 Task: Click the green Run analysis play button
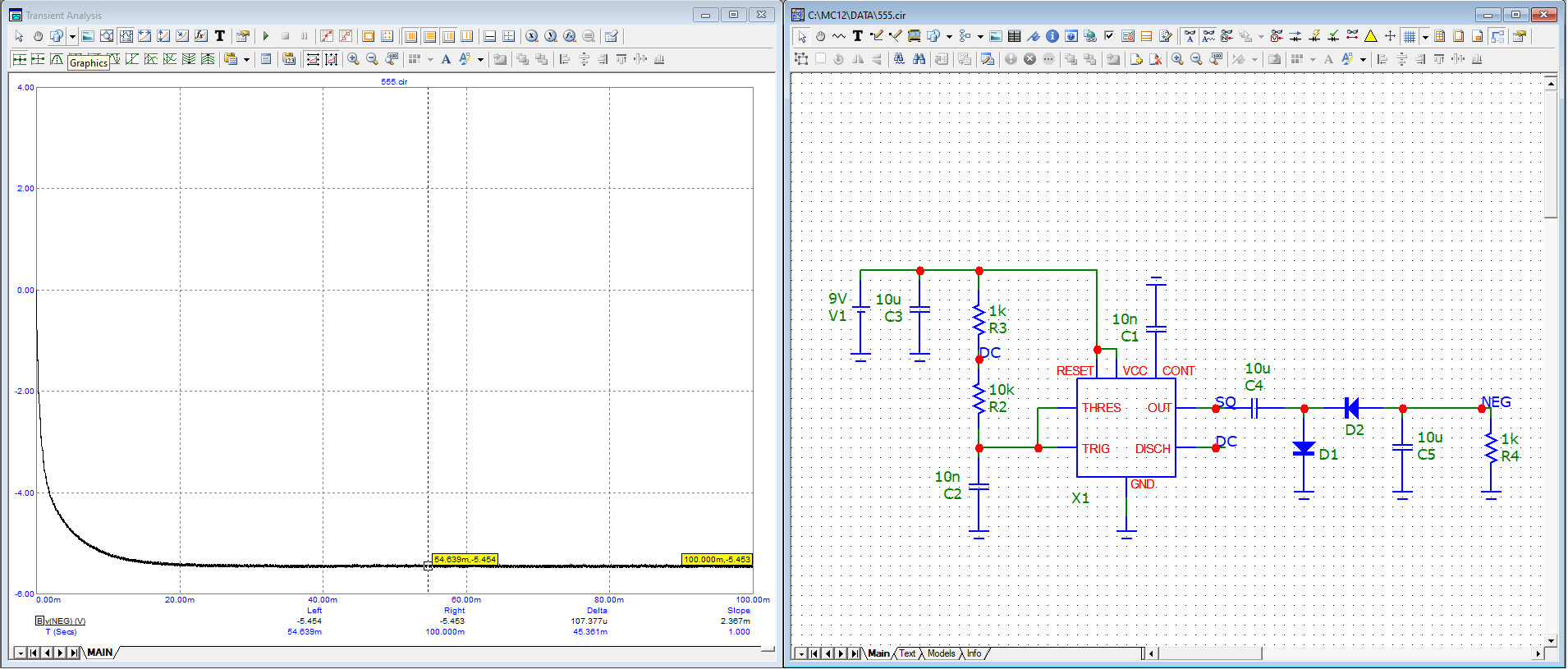click(x=266, y=36)
